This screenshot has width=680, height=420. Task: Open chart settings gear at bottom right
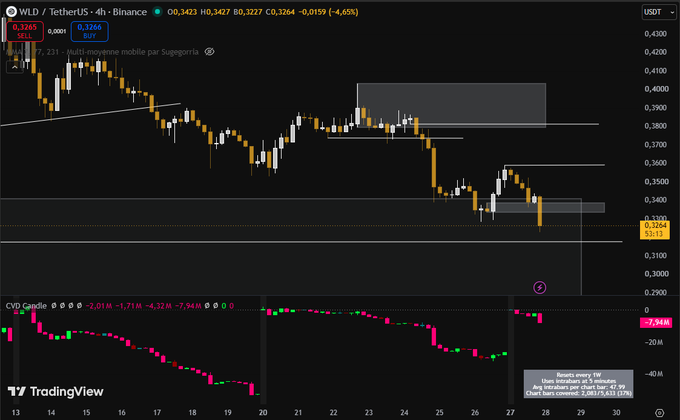[x=659, y=413]
